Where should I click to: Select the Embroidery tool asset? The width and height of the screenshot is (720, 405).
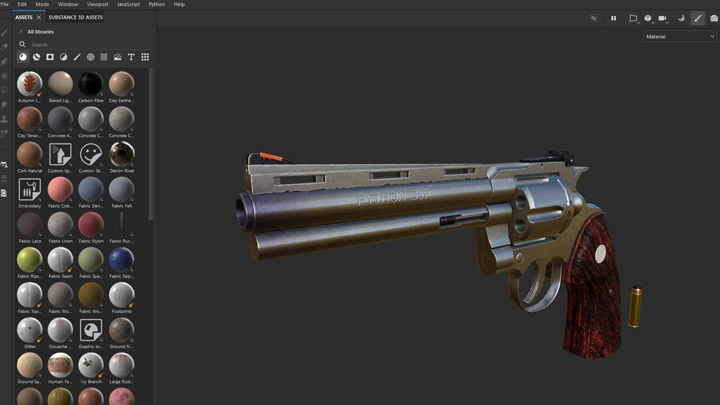tap(29, 189)
